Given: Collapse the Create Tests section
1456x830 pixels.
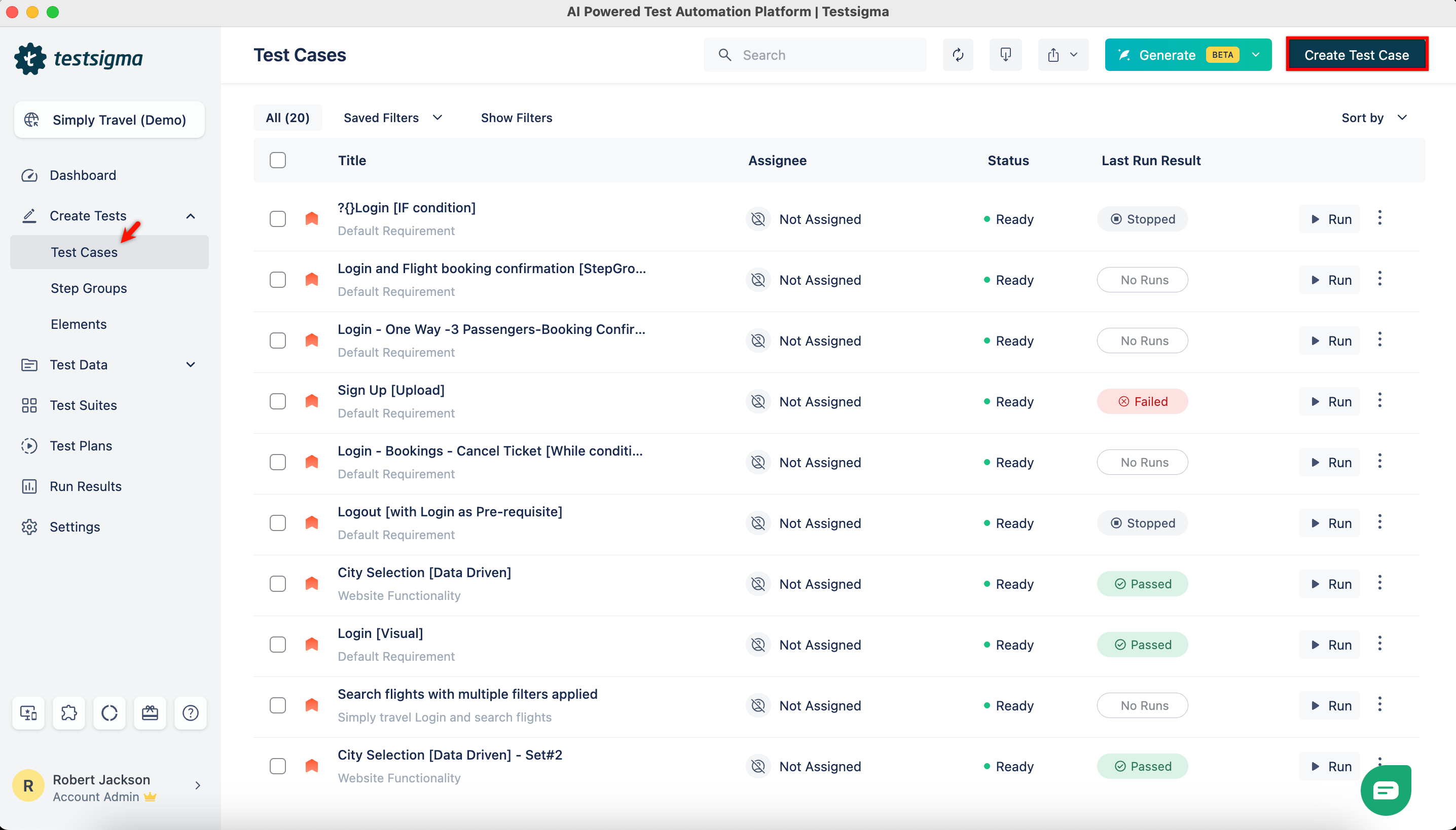Looking at the screenshot, I should point(191,216).
